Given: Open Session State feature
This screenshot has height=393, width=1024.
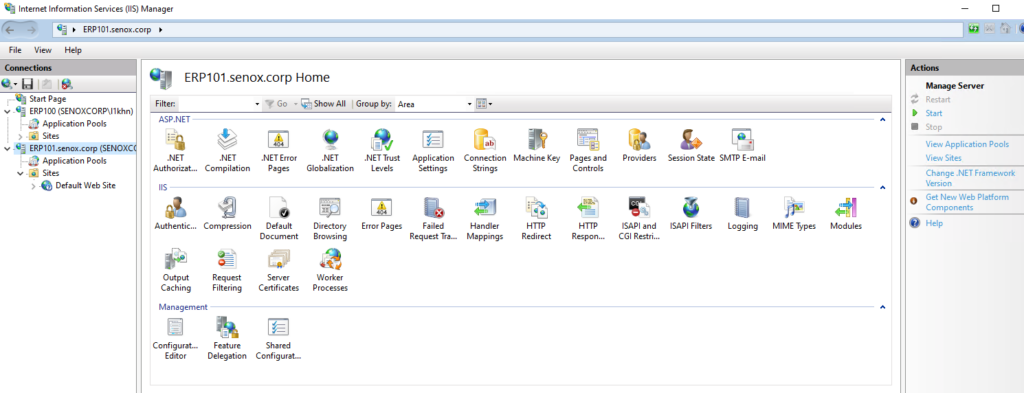Looking at the screenshot, I should tap(691, 145).
